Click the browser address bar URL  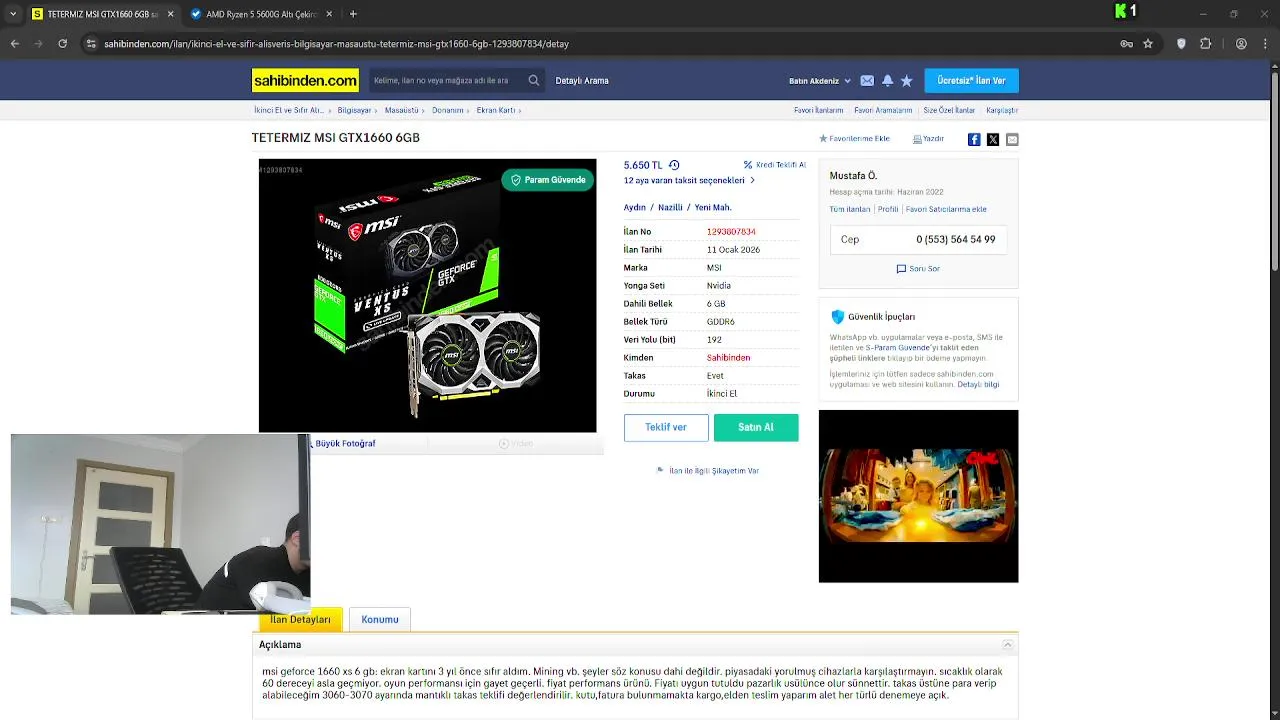(337, 44)
